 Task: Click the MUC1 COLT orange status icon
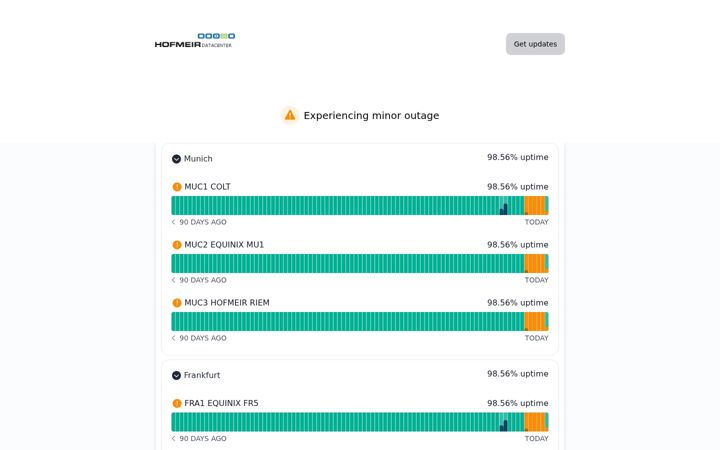tap(177, 187)
